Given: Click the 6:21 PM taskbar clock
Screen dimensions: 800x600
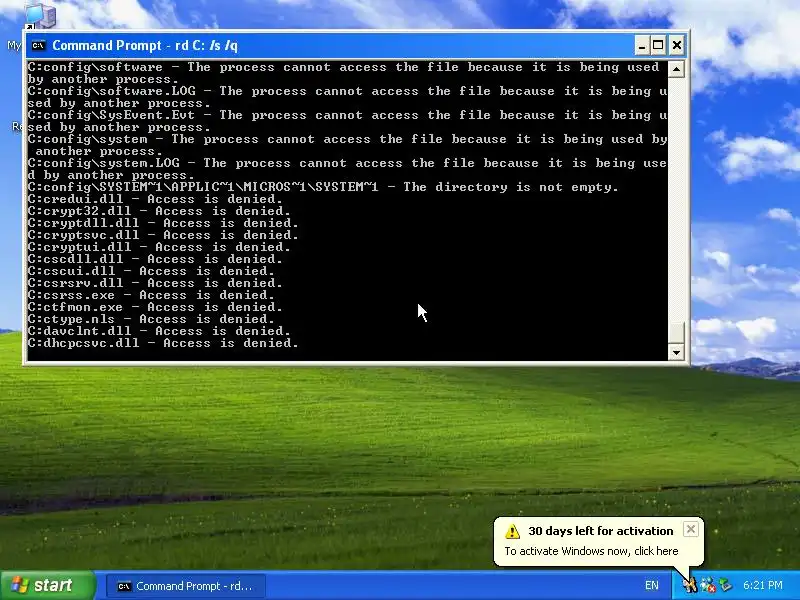Looking at the screenshot, I should point(763,585).
